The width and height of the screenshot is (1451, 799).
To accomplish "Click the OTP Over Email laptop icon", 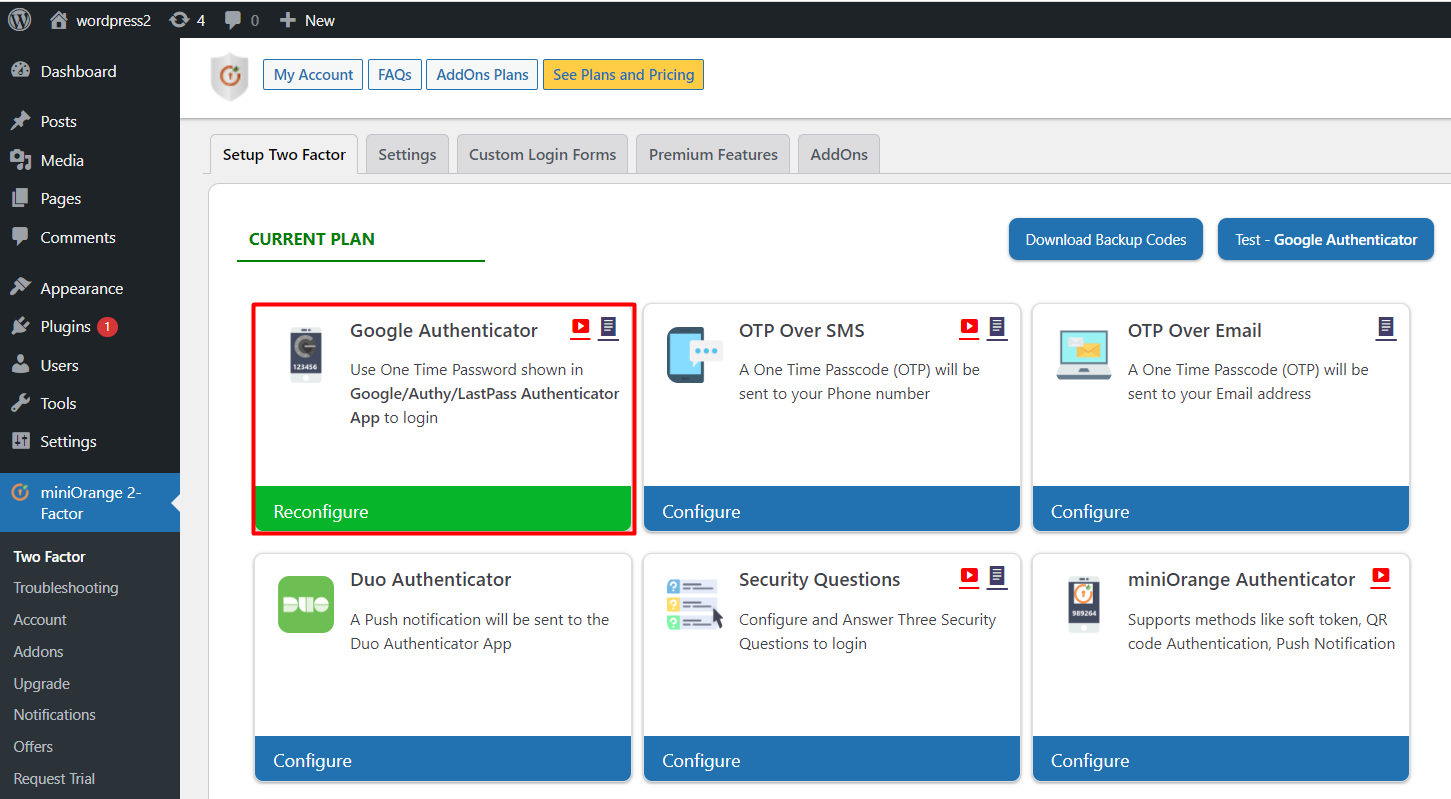I will [x=1083, y=355].
